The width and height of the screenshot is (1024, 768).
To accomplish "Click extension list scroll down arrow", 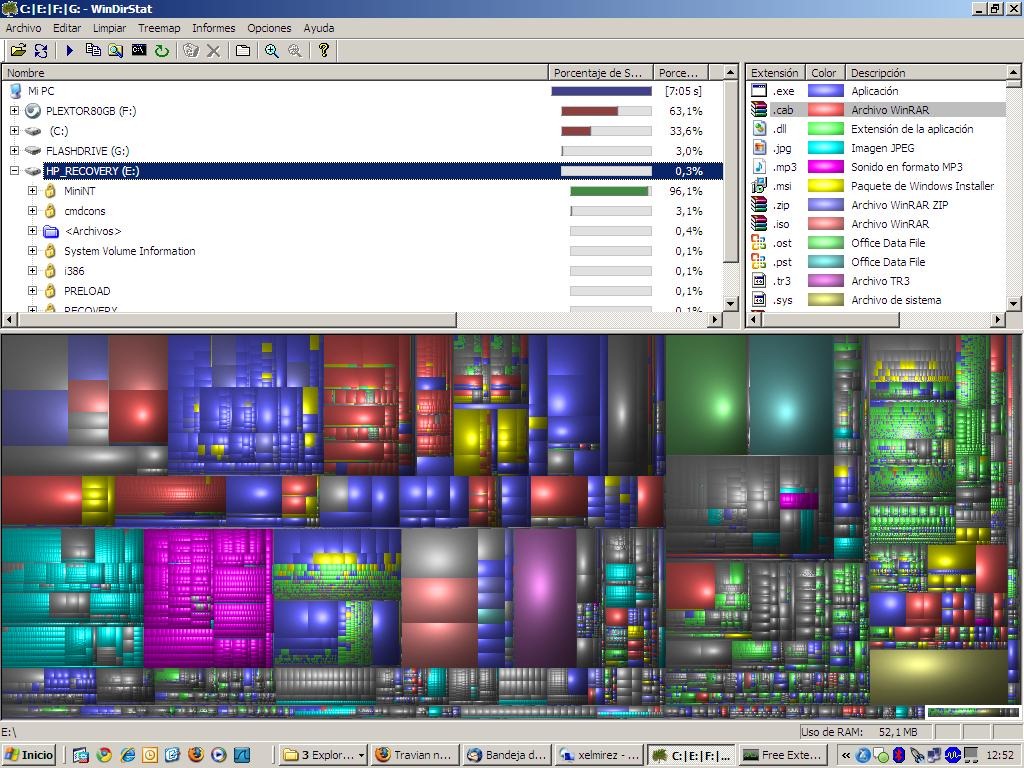I will 1013,304.
